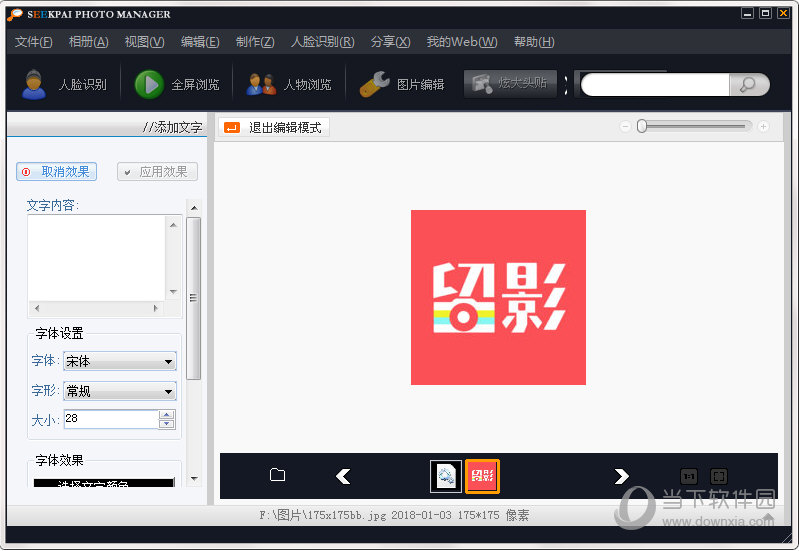The width and height of the screenshot is (799, 551).
Task: Maximize the Seekpai window
Action: pos(765,14)
